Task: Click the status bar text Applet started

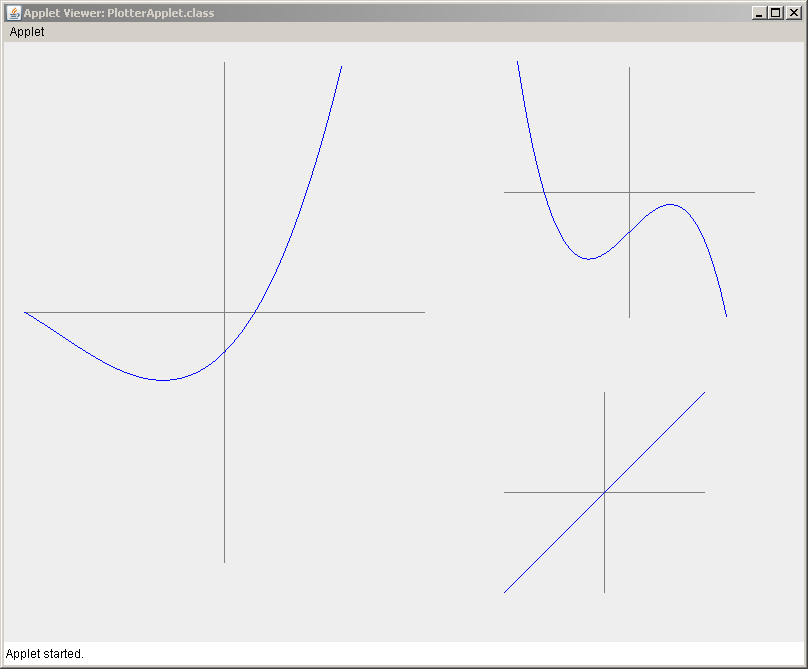Action: (42, 654)
